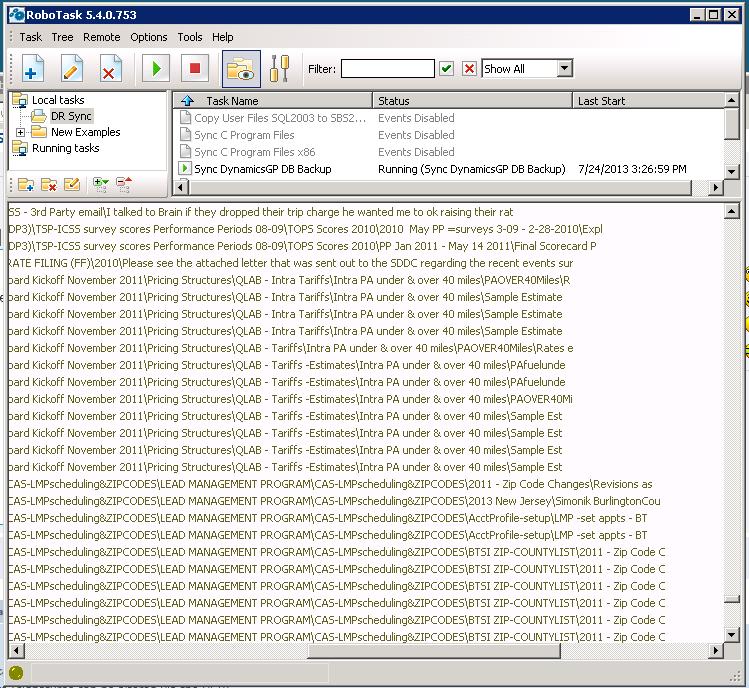Image resolution: width=749 pixels, height=688 pixels.
Task: Stop the task with red square button
Action: pos(194,69)
